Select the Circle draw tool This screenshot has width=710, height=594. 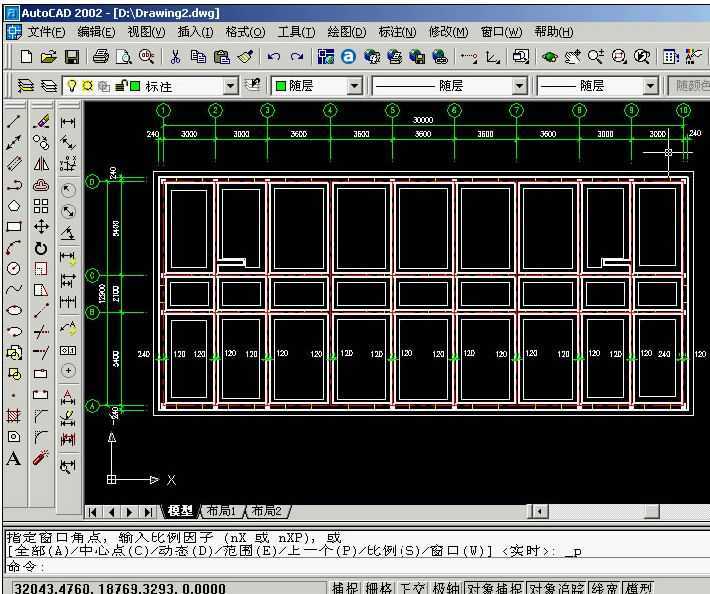[x=14, y=268]
